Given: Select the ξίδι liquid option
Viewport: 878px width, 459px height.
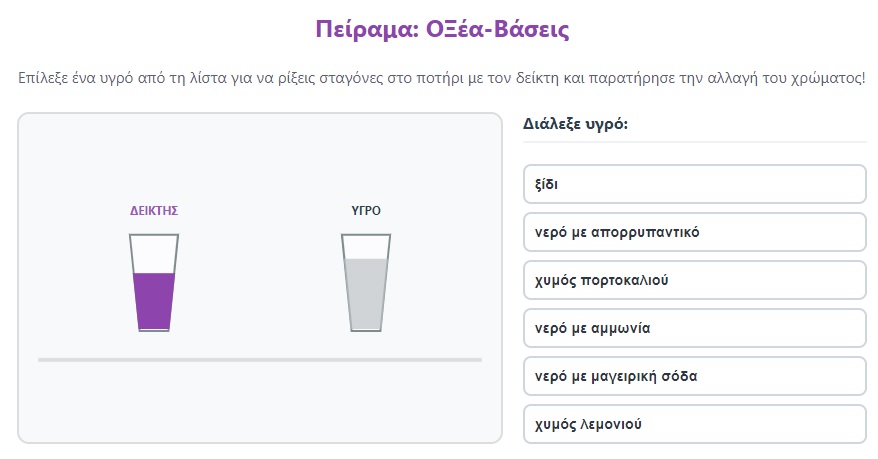Looking at the screenshot, I should [x=694, y=184].
